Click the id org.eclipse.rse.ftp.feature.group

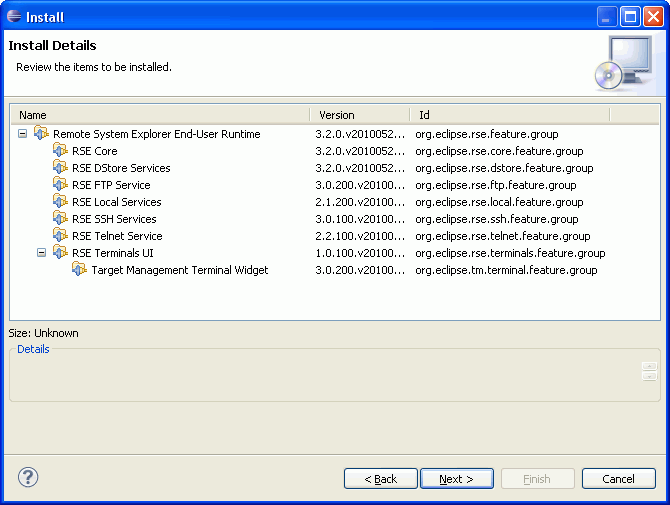pos(496,185)
